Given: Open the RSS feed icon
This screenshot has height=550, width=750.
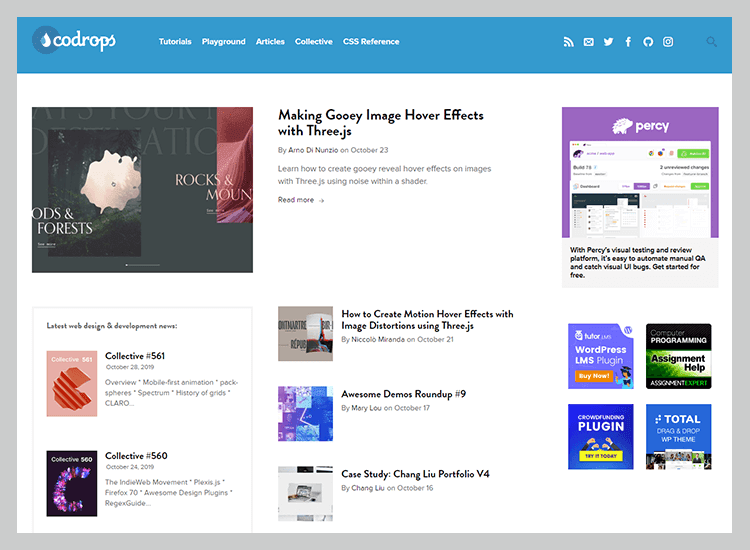Looking at the screenshot, I should pyautogui.click(x=568, y=42).
